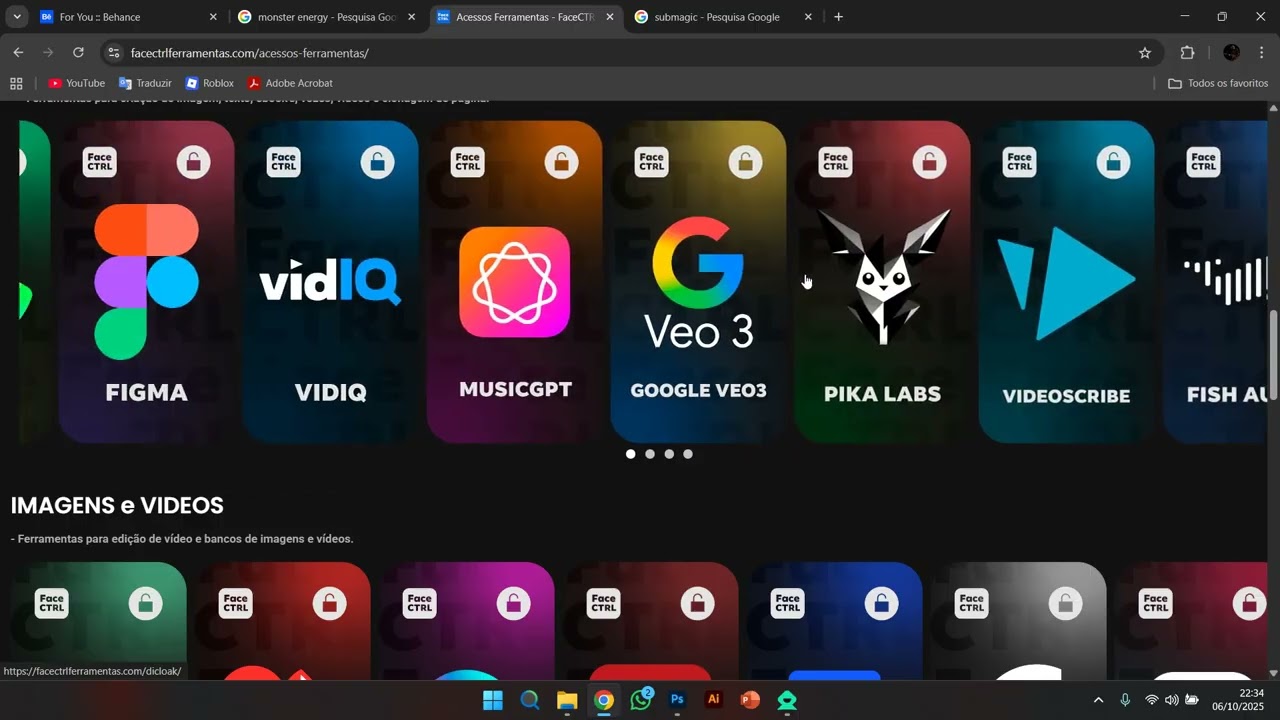Open PowerPoint from the taskbar
The width and height of the screenshot is (1280, 720).
tap(750, 700)
